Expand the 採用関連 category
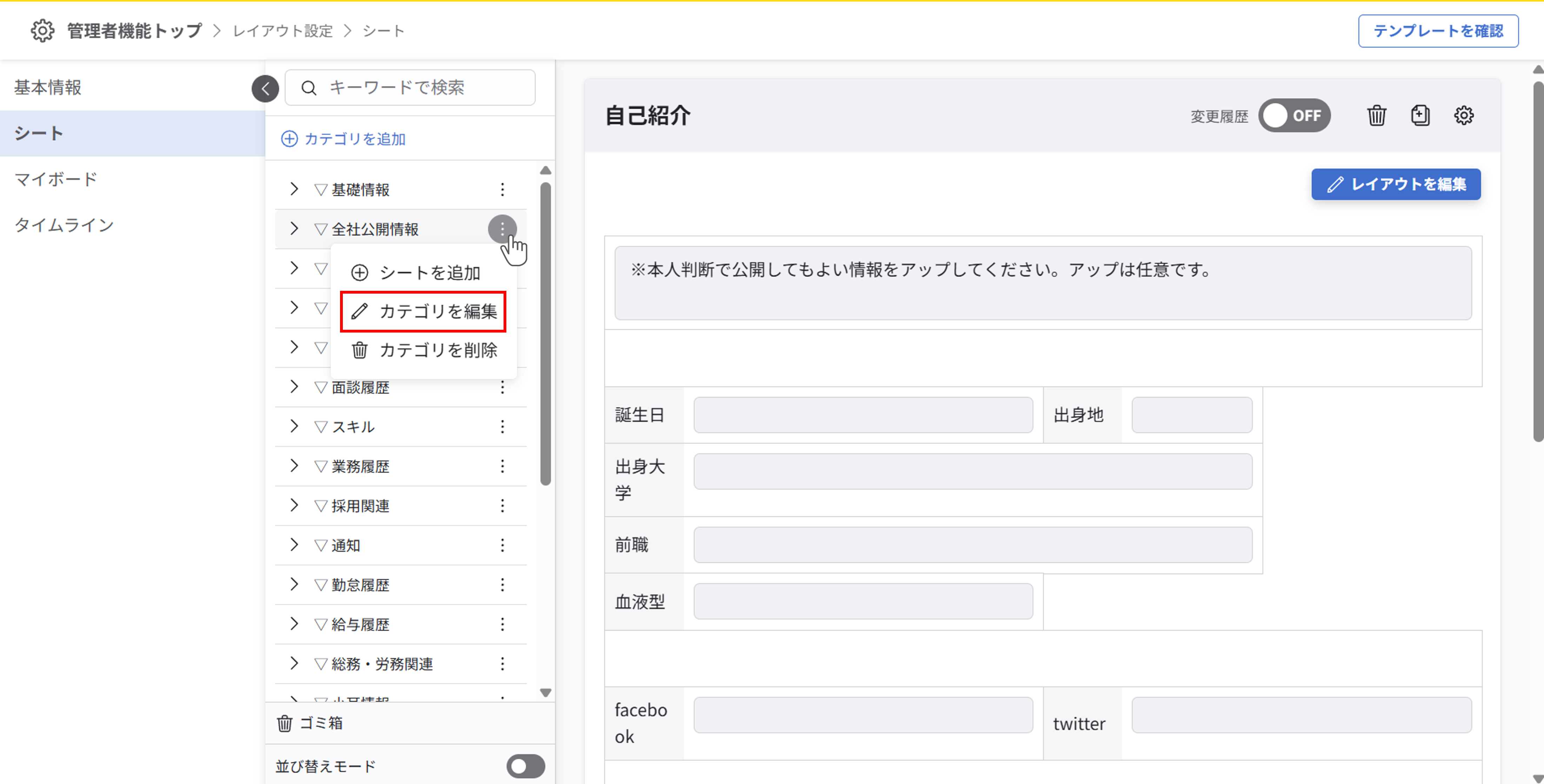The width and height of the screenshot is (1544, 784). pyautogui.click(x=294, y=506)
